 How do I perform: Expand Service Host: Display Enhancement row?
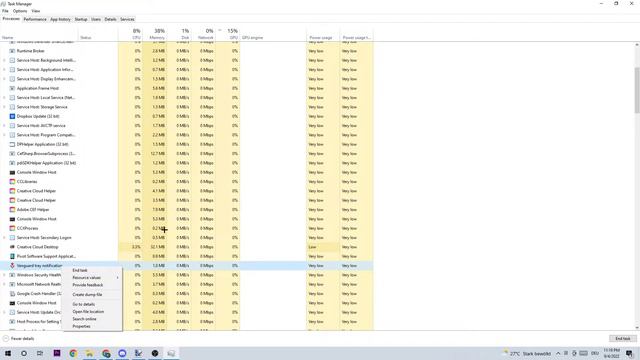click(4, 79)
